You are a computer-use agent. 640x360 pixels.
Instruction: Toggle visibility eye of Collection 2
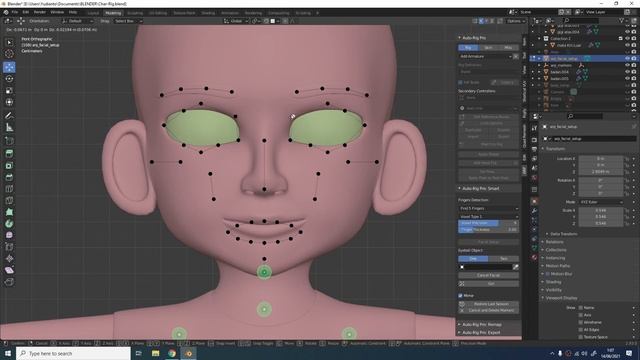tap(627, 38)
